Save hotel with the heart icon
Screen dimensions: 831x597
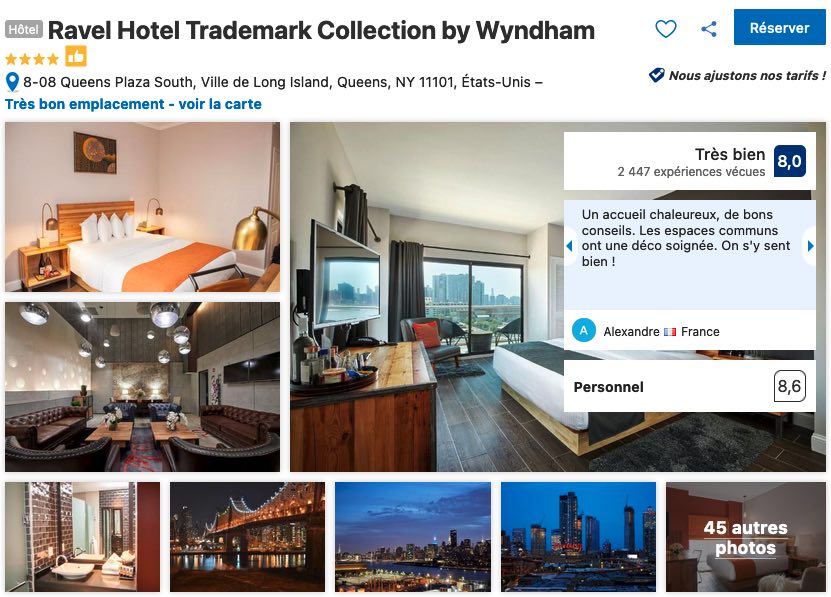click(666, 28)
